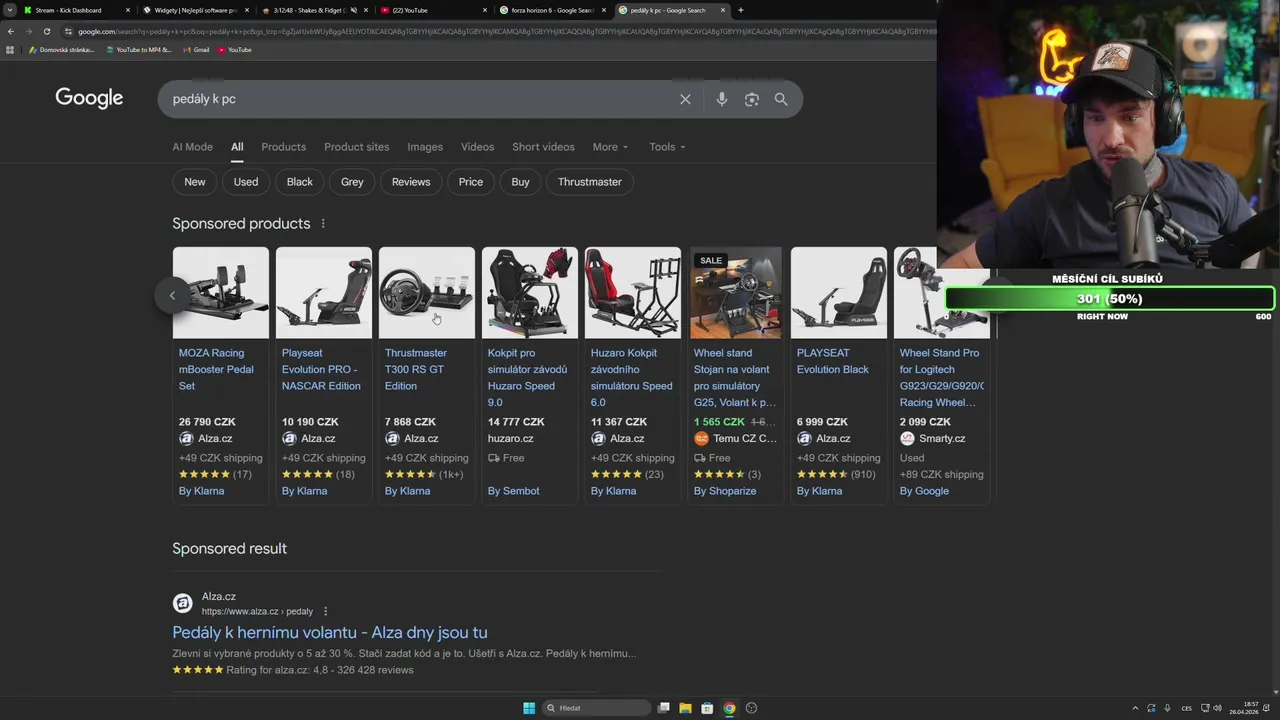
Task: Click the monthly subs goal progress bar
Action: (x=1110, y=298)
